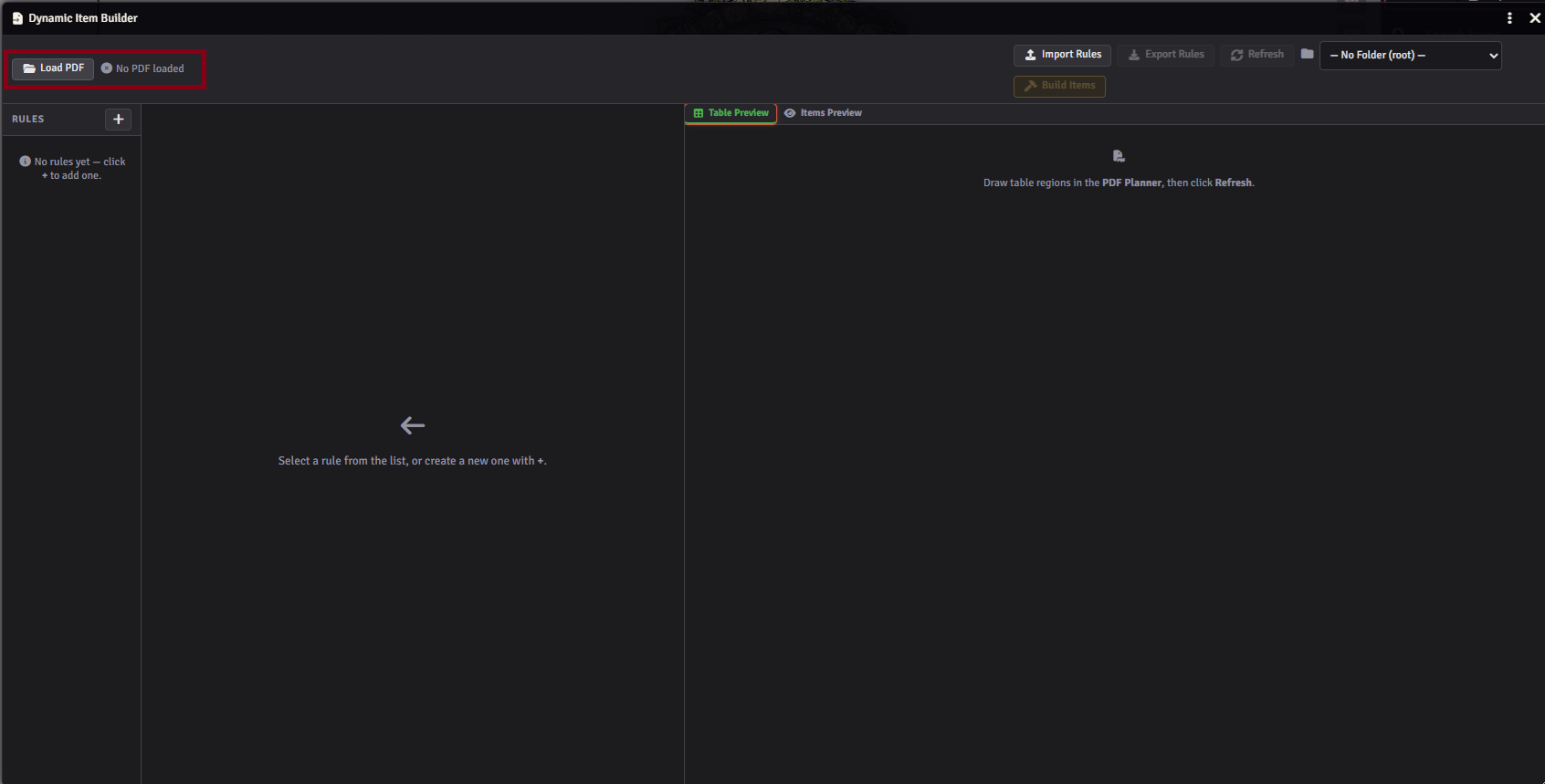This screenshot has width=1545, height=784.
Task: Click the folder icon beside the folder selector
Action: [x=1307, y=54]
